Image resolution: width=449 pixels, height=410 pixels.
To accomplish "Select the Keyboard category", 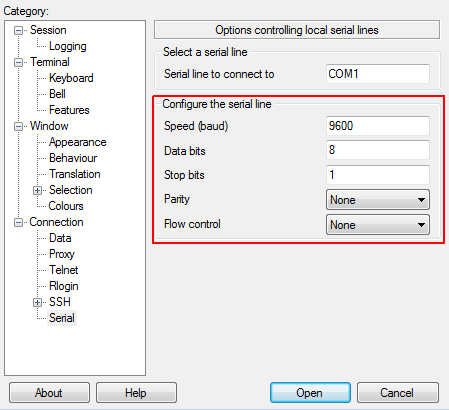I will [x=71, y=78].
